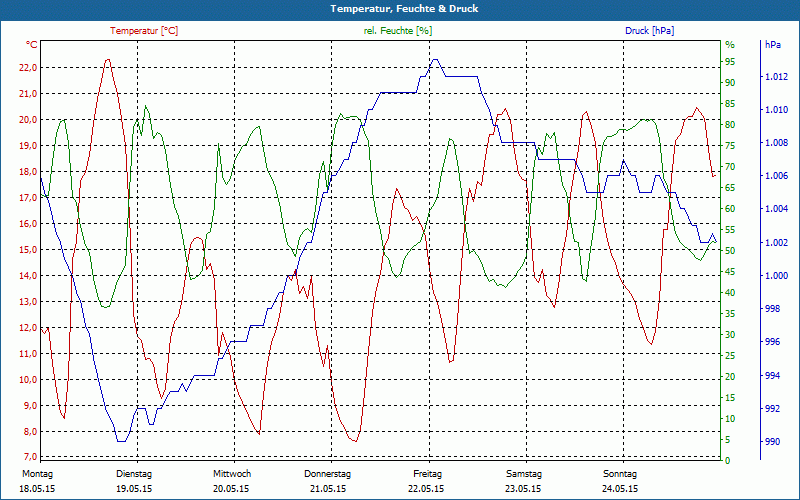Click the '20' humidity axis value
The image size is (800, 500).
pyautogui.click(x=730, y=377)
